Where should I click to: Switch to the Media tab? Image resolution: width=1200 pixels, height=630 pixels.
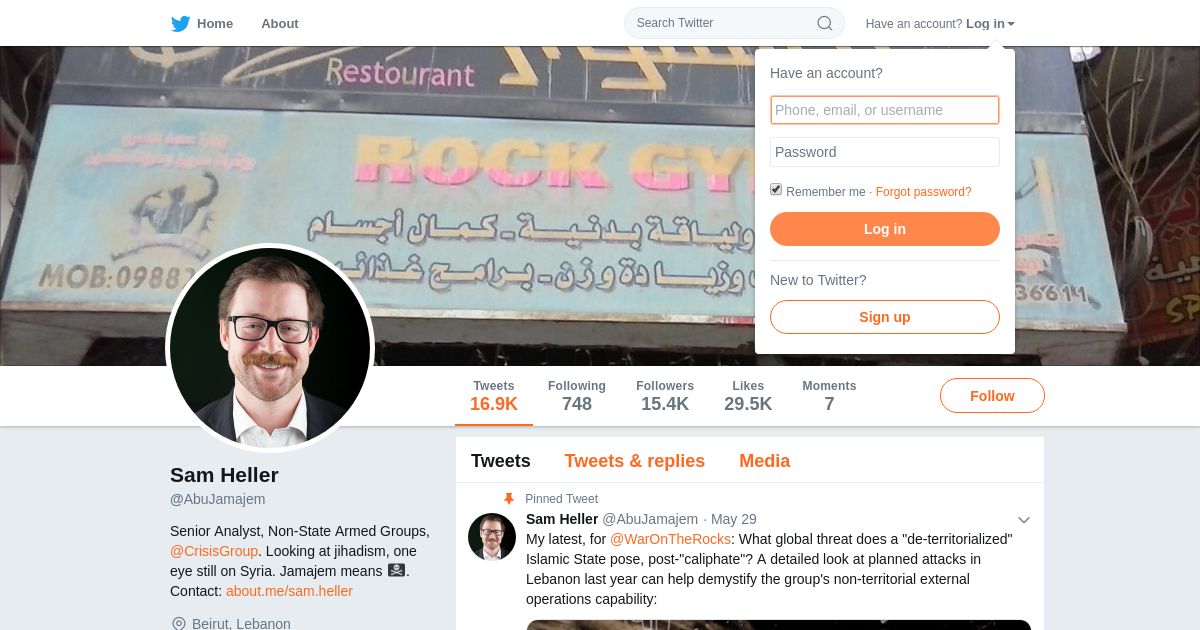coord(765,461)
